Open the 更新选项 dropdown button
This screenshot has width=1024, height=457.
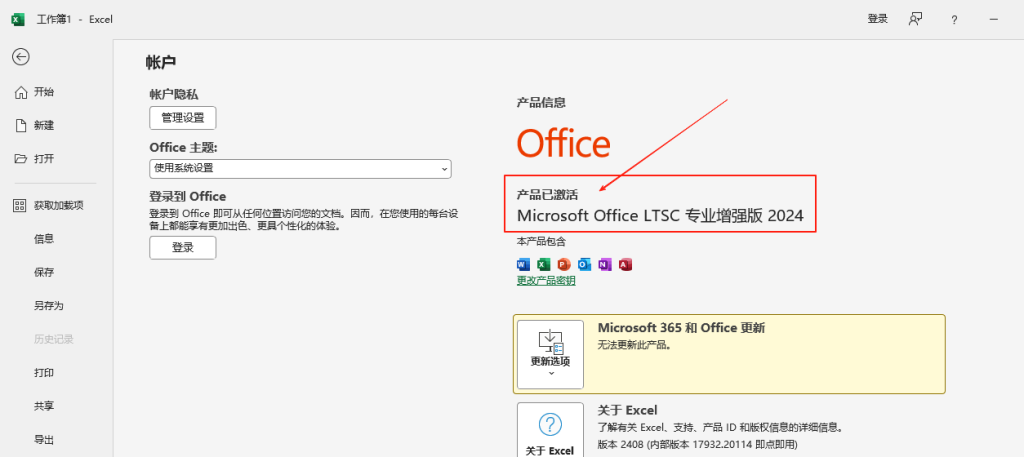pos(551,355)
